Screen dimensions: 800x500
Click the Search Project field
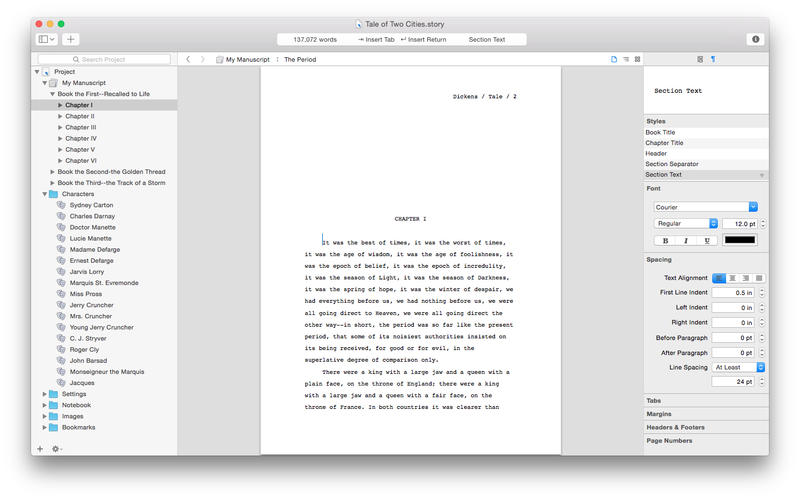105,60
